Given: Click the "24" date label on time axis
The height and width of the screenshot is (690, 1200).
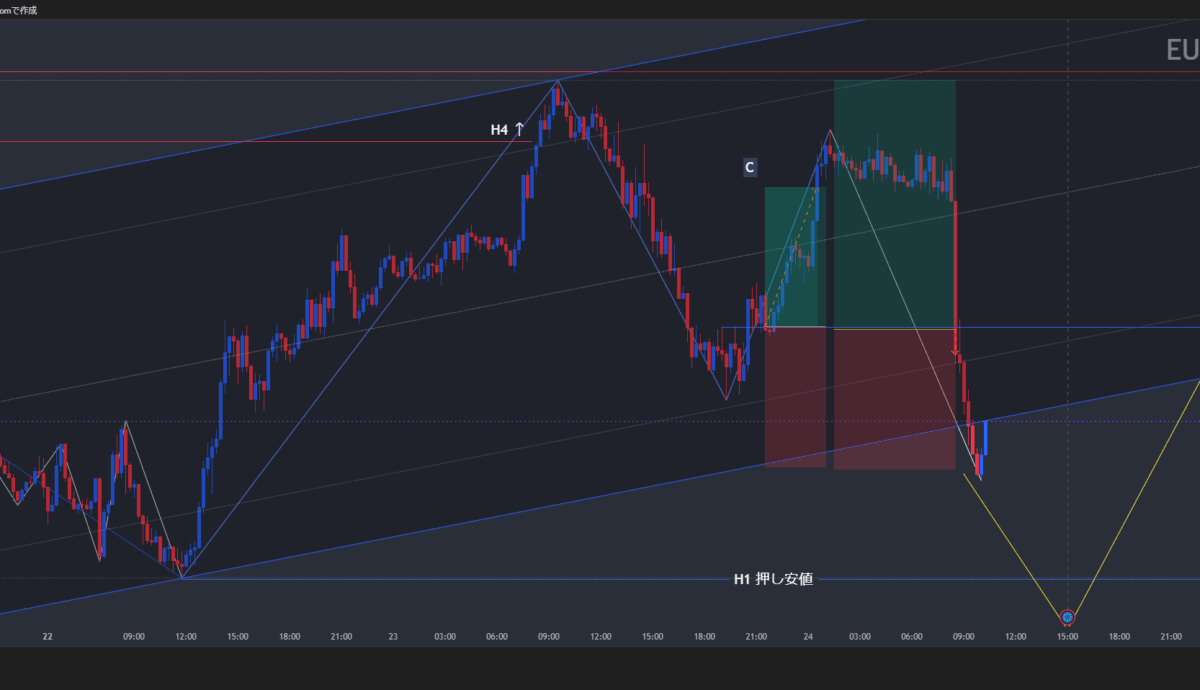Looking at the screenshot, I should coord(807,636).
